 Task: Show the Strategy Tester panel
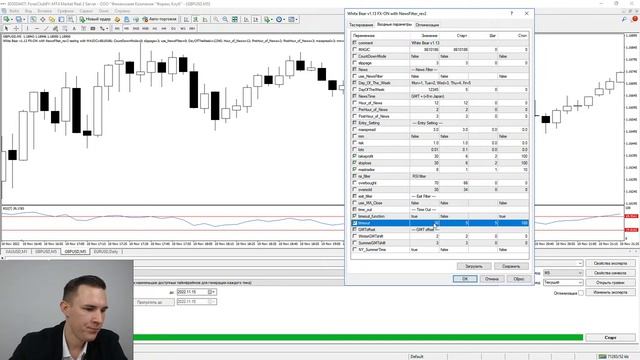pos(71,19)
